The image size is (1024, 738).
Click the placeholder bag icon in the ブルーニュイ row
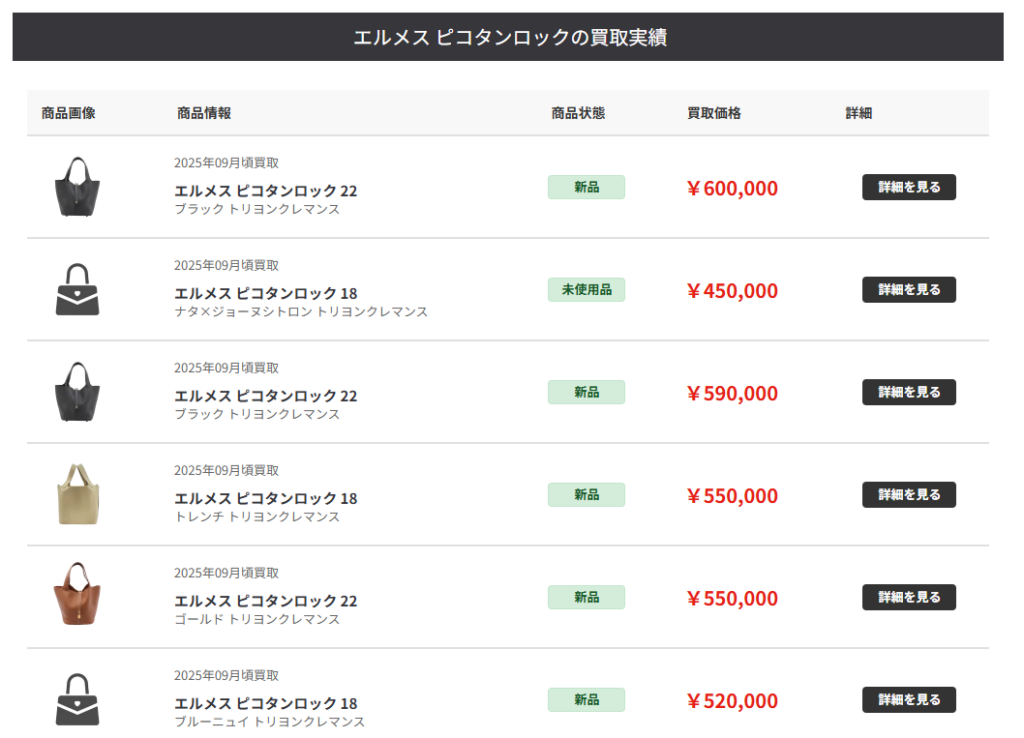pyautogui.click(x=77, y=699)
